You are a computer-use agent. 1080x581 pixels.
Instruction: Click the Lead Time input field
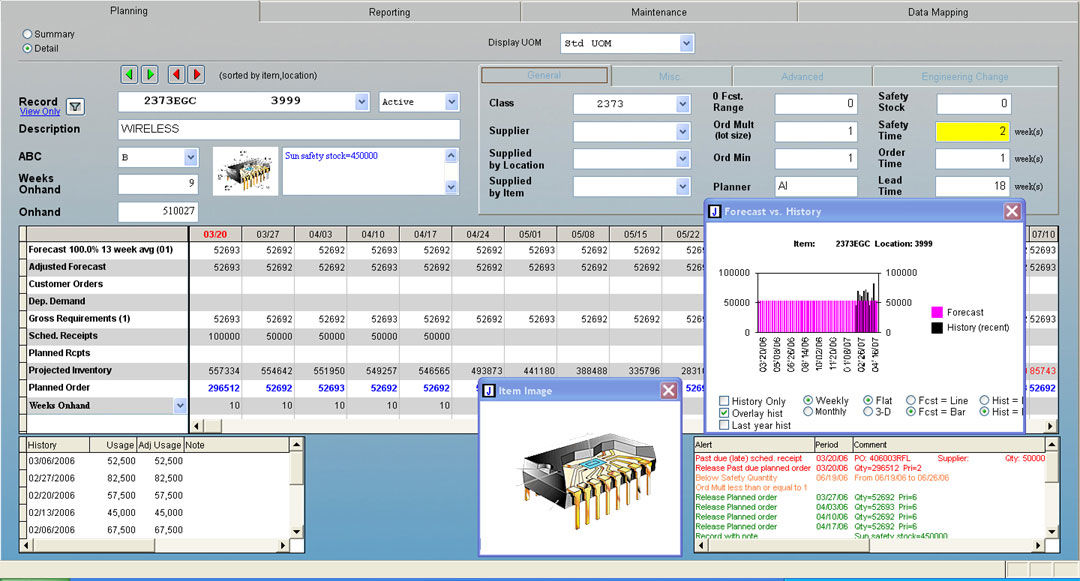(973, 186)
